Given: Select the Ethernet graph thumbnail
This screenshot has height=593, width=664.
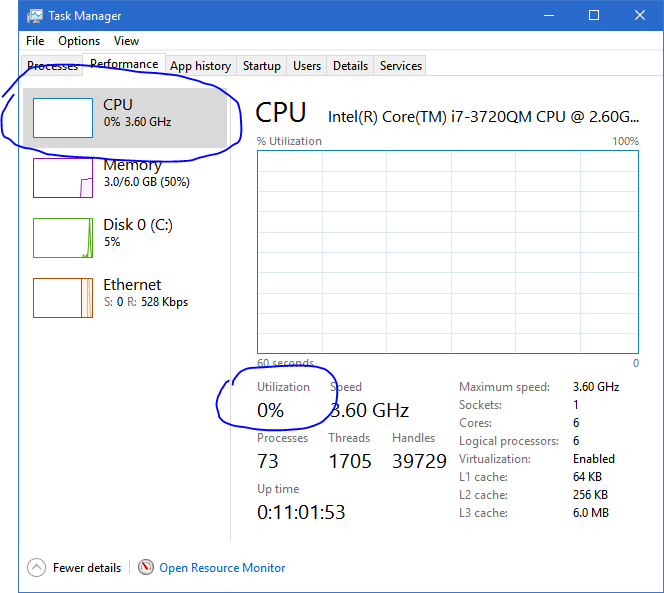Looking at the screenshot, I should [x=63, y=297].
